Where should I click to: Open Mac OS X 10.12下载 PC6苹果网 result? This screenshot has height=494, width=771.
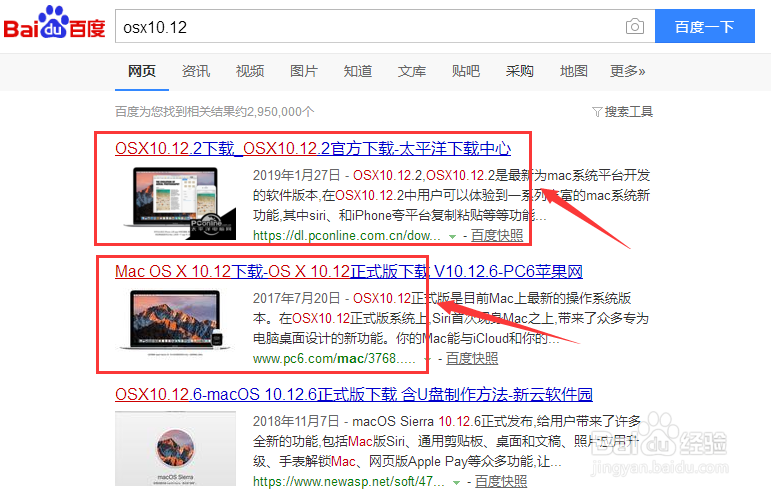pyautogui.click(x=349, y=271)
